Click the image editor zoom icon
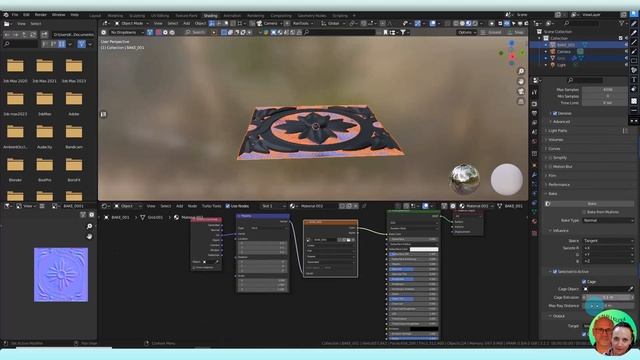 tap(89, 226)
